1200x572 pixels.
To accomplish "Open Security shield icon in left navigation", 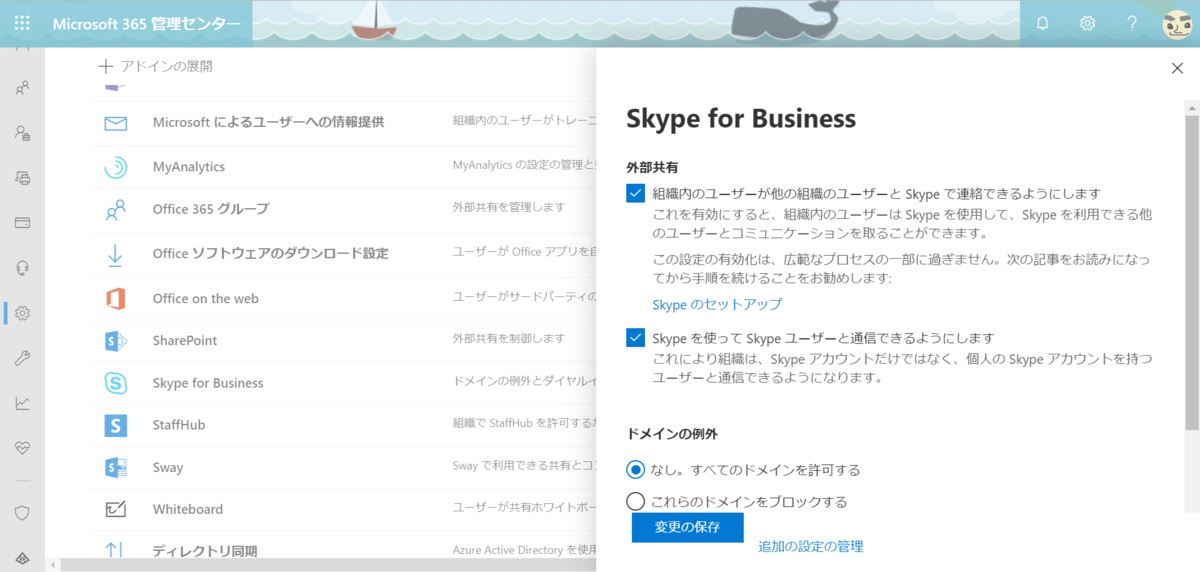I will 22,513.
